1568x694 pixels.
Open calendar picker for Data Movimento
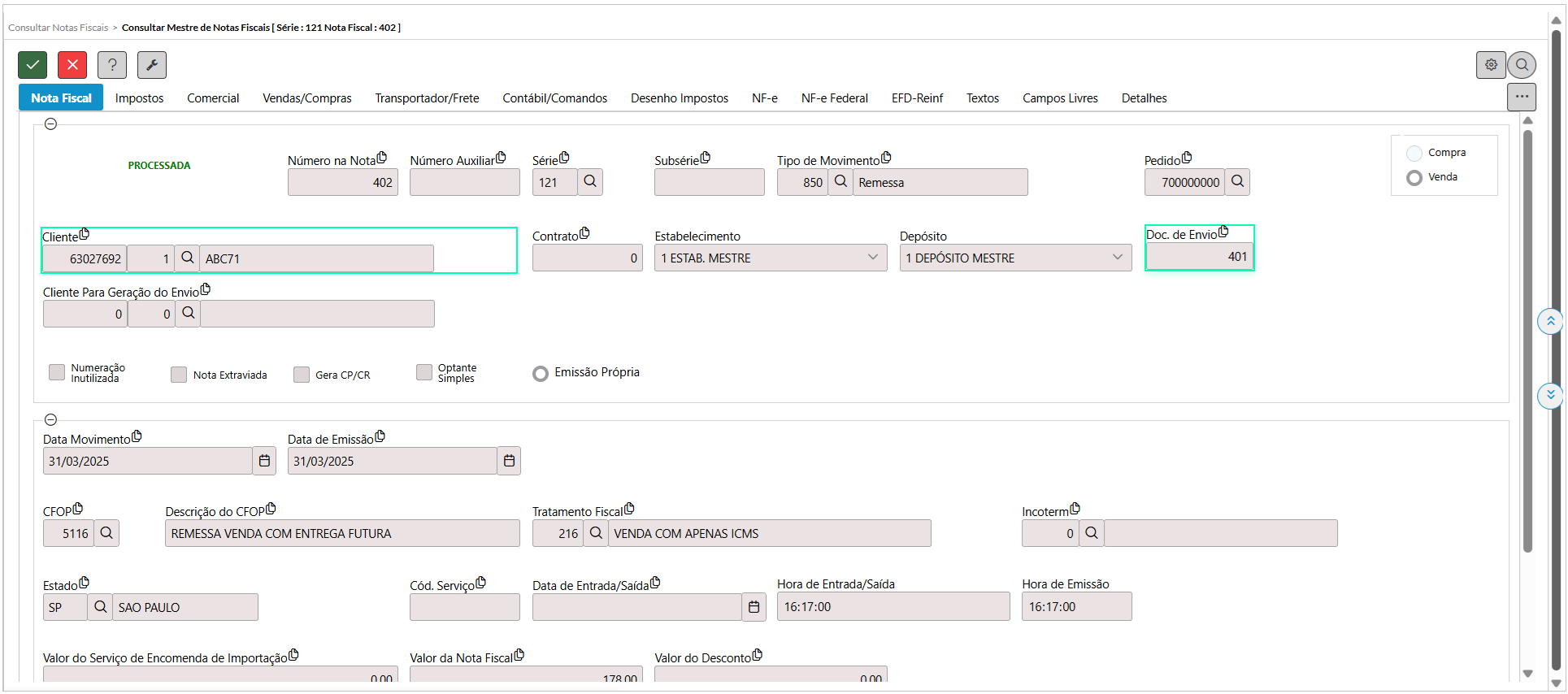pyautogui.click(x=264, y=461)
